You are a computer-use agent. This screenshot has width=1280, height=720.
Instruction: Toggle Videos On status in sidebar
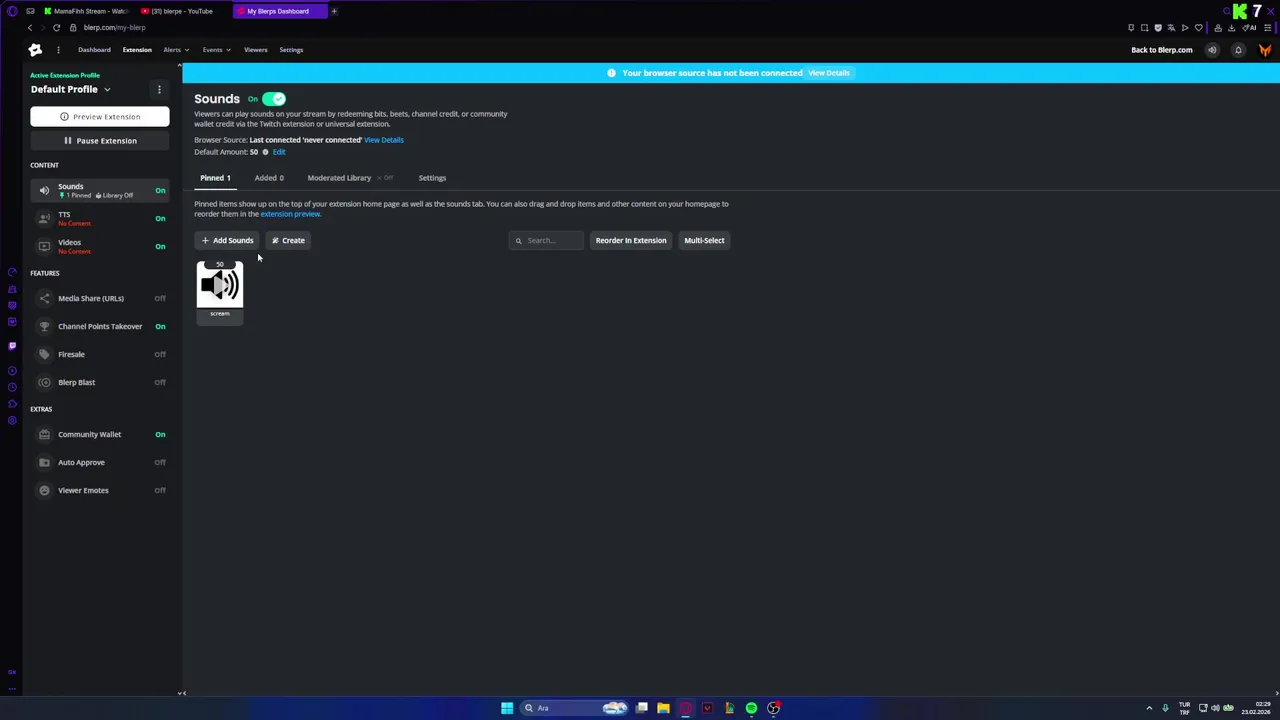pos(160,246)
